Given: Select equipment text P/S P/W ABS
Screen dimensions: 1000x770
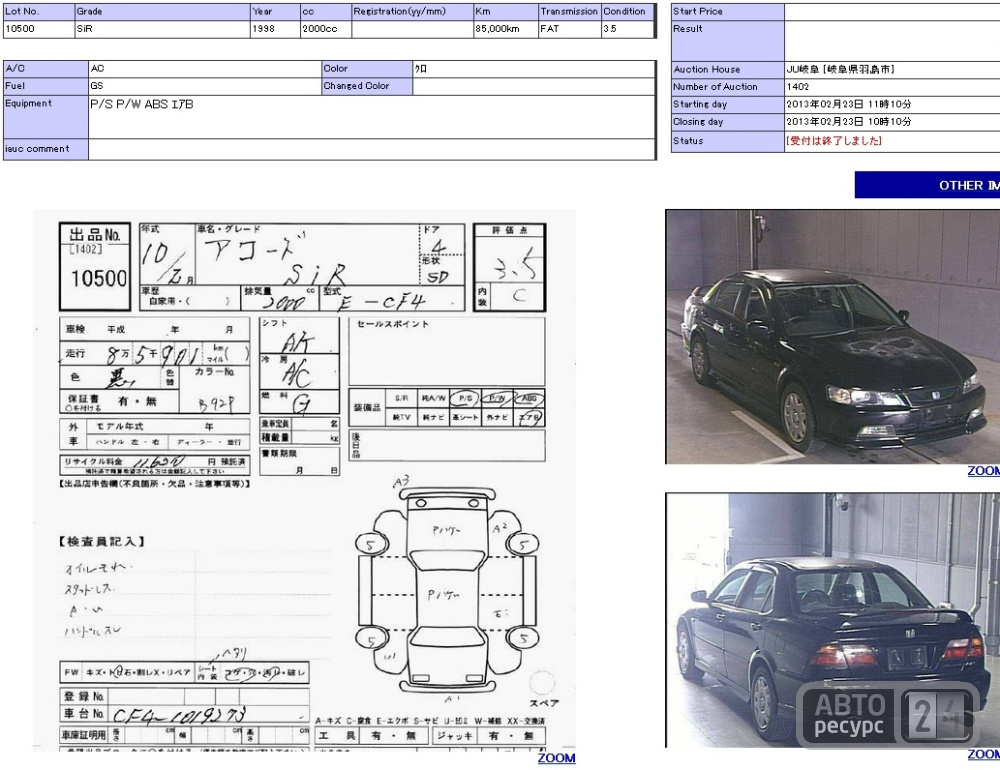Looking at the screenshot, I should pos(142,104).
